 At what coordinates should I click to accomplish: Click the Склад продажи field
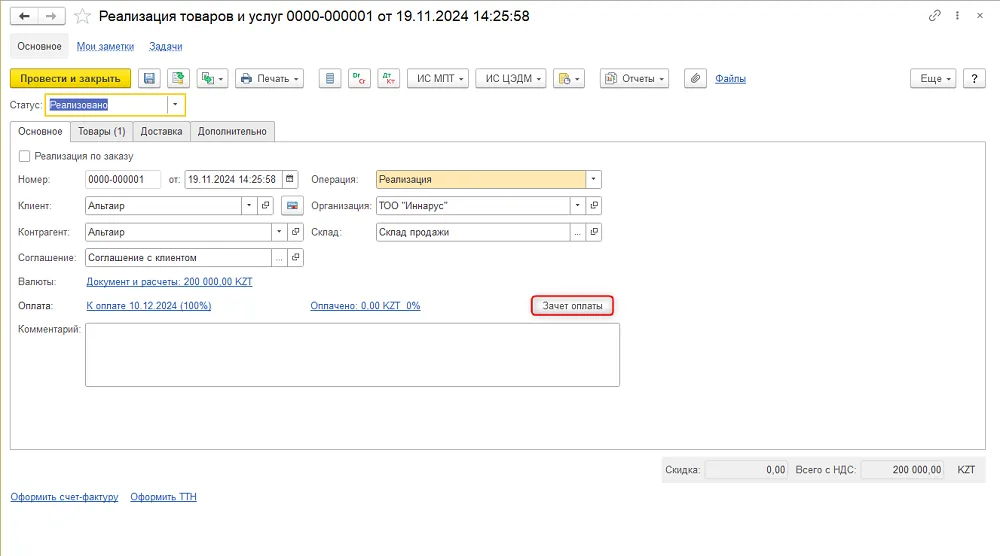point(473,232)
